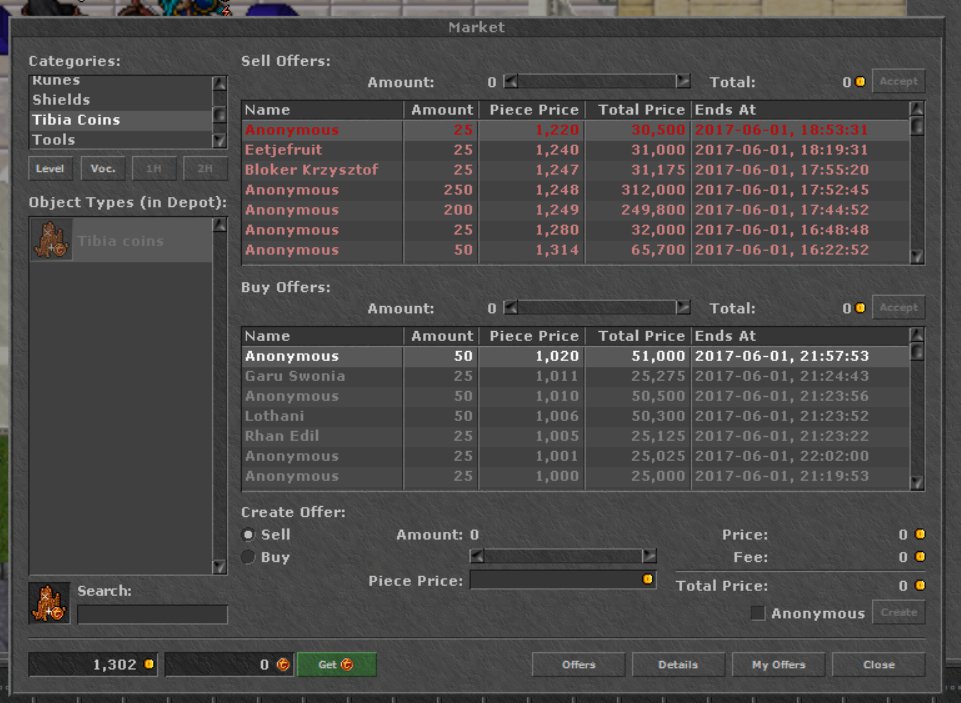This screenshot has width=961, height=703.
Task: Click the Sell Offers Amount slider track
Action: [597, 81]
